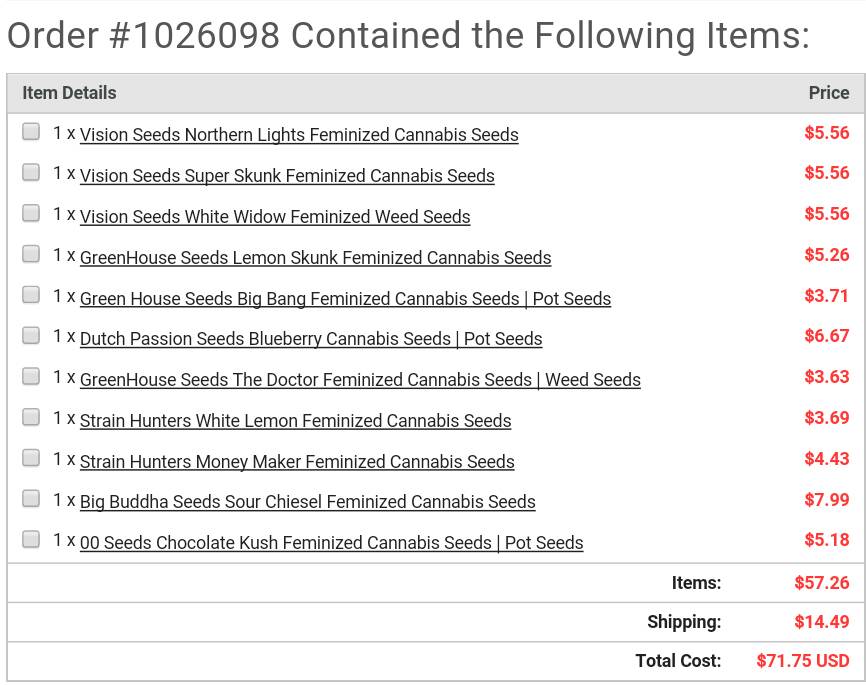The width and height of the screenshot is (866, 685).
Task: Check the Sour Chiesel item checkbox
Action: (x=31, y=498)
